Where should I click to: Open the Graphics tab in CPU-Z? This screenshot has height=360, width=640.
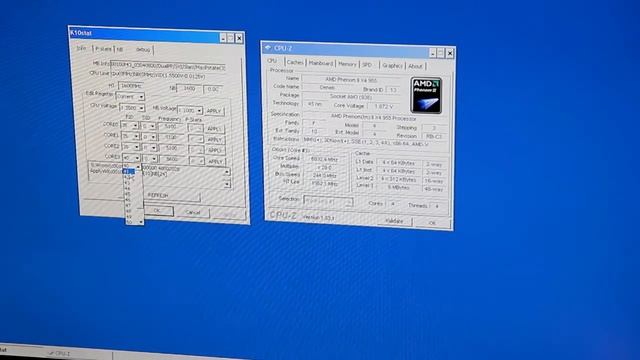click(x=392, y=65)
